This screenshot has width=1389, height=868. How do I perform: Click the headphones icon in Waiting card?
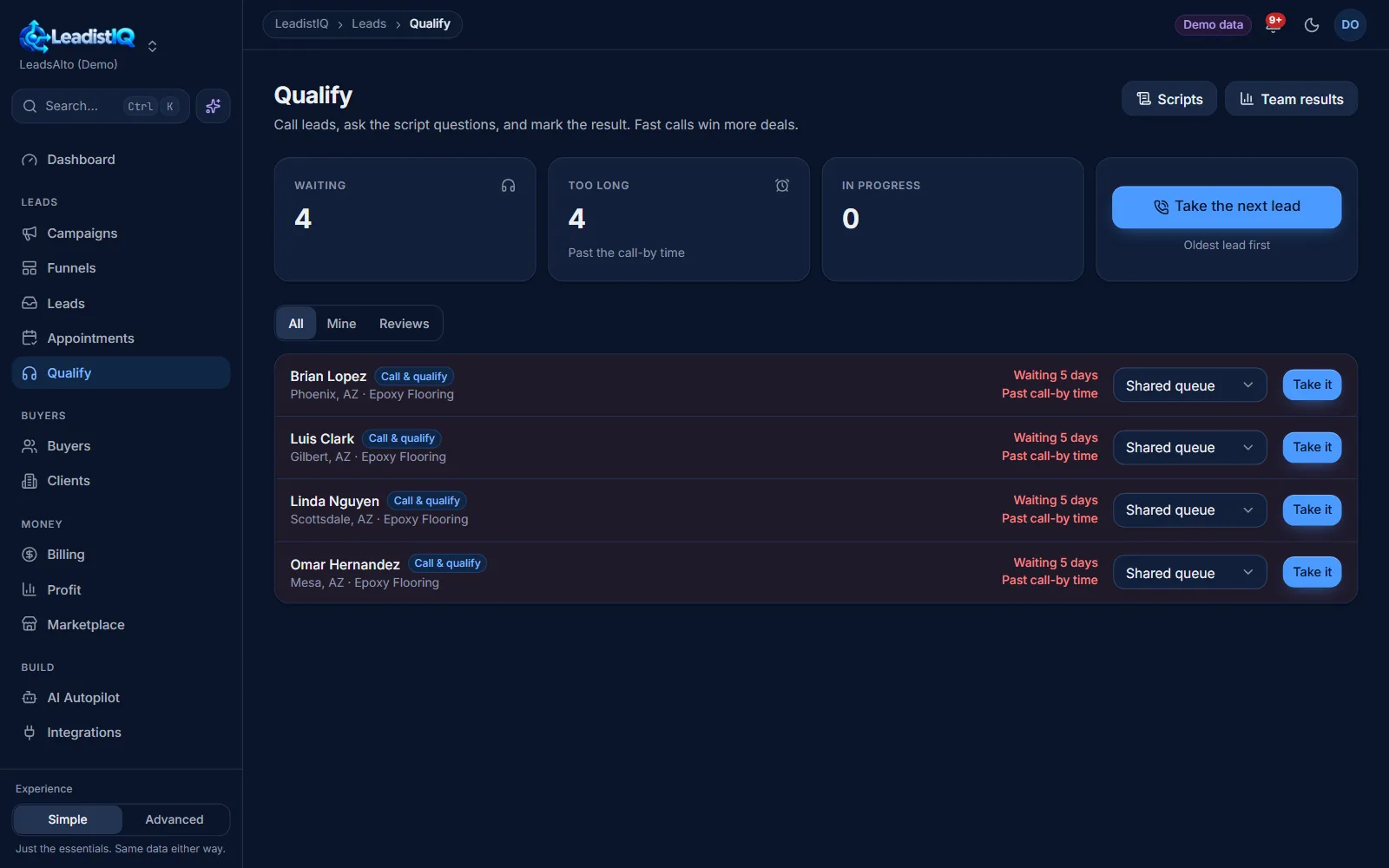tap(509, 186)
